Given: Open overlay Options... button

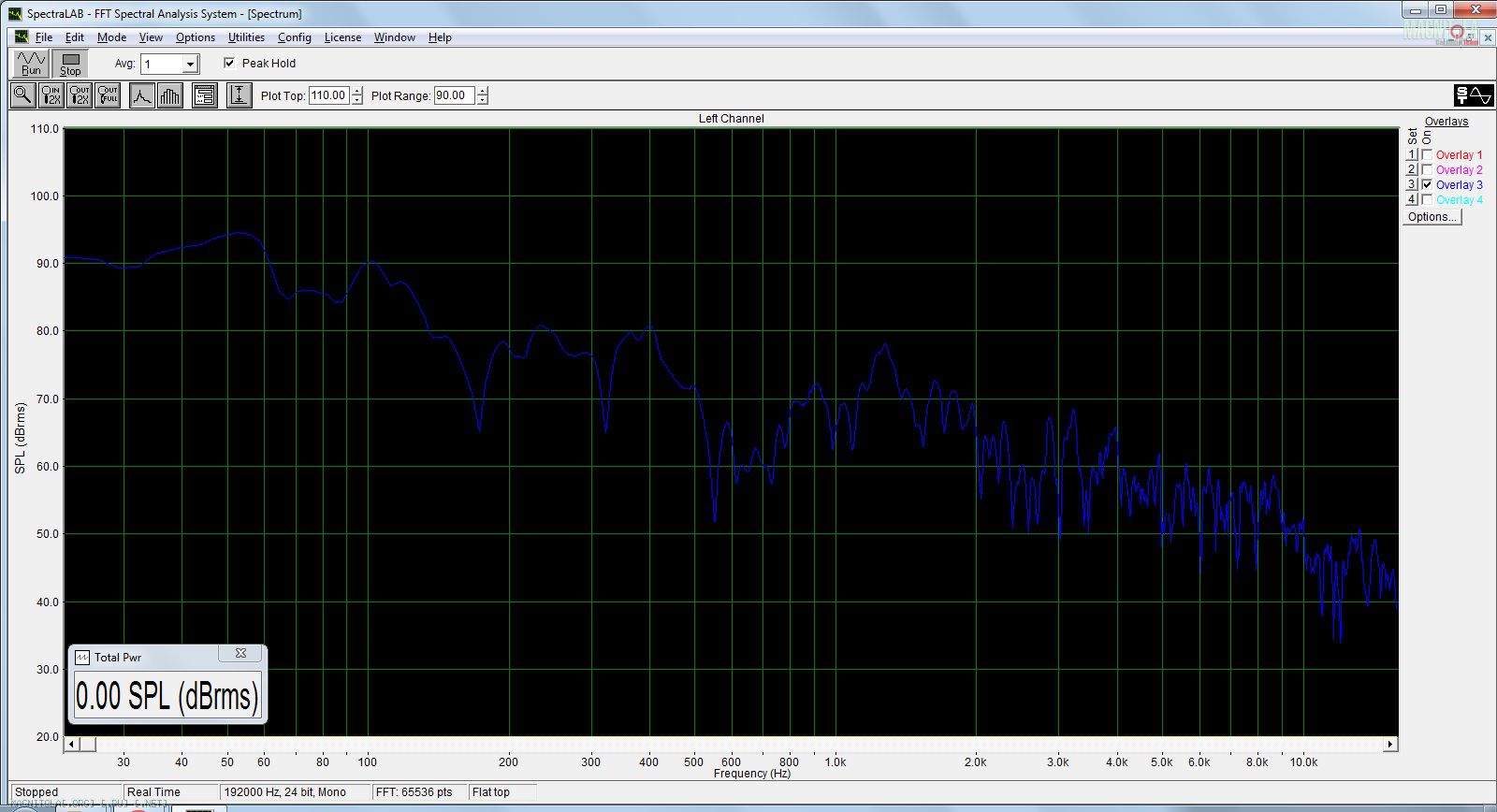Looking at the screenshot, I should coord(1432,217).
